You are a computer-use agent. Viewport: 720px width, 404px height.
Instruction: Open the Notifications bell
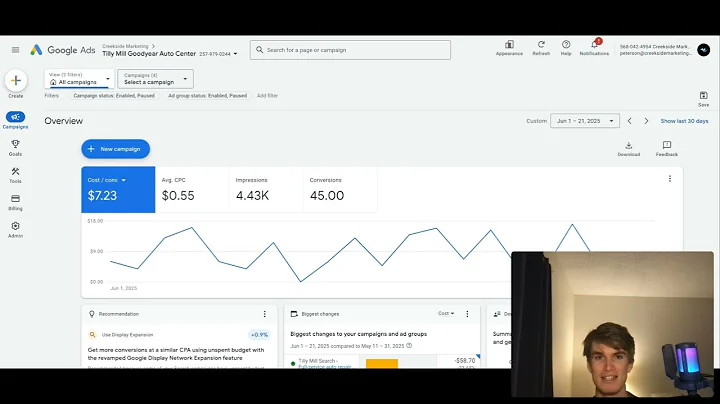coord(594,48)
